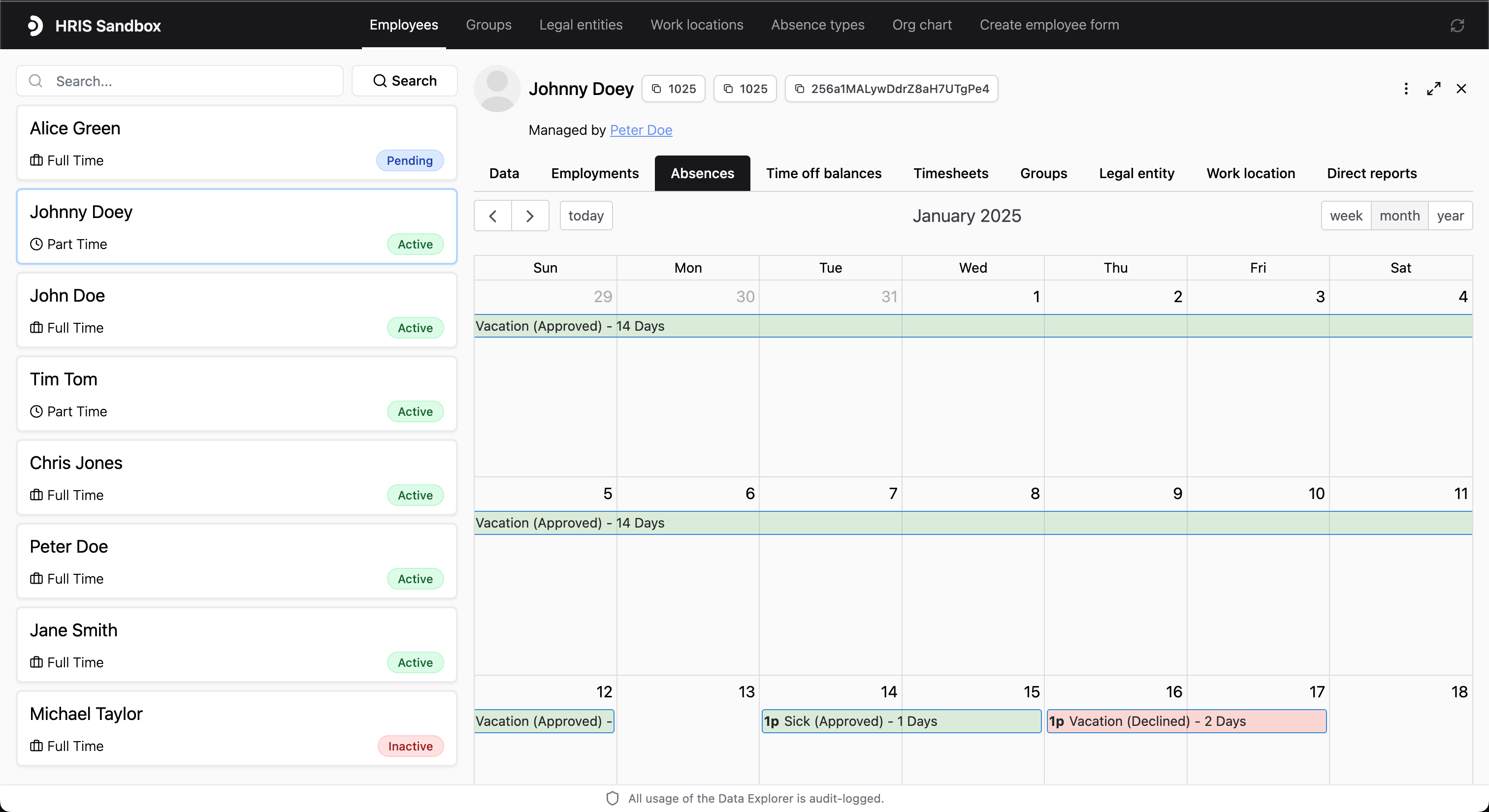Click day number 10 in calendar

(1316, 494)
